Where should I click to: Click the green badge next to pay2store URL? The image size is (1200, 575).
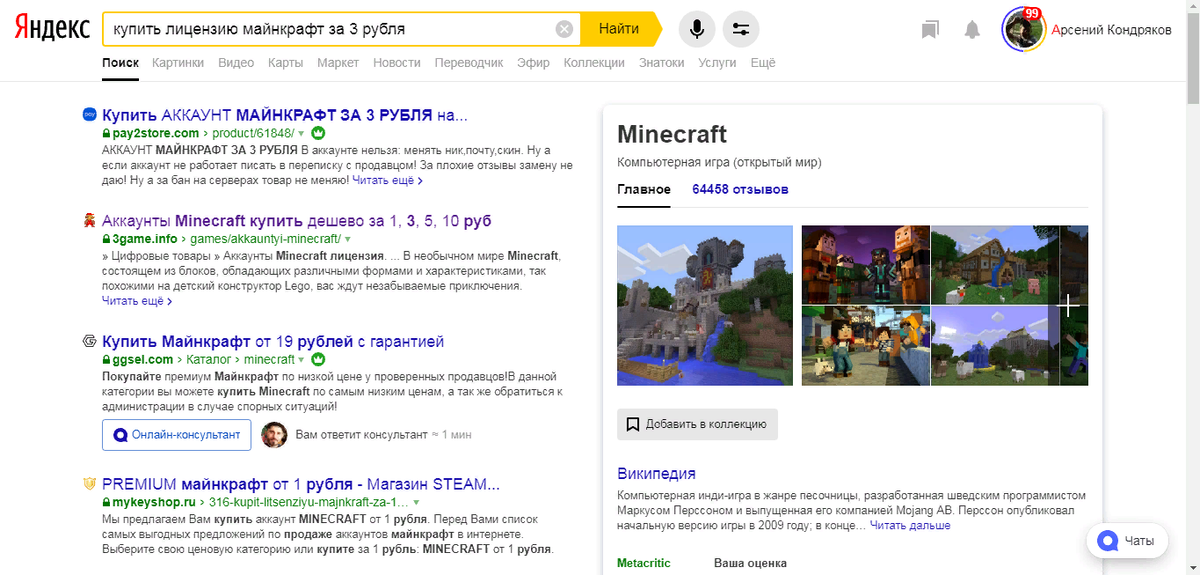click(x=318, y=132)
